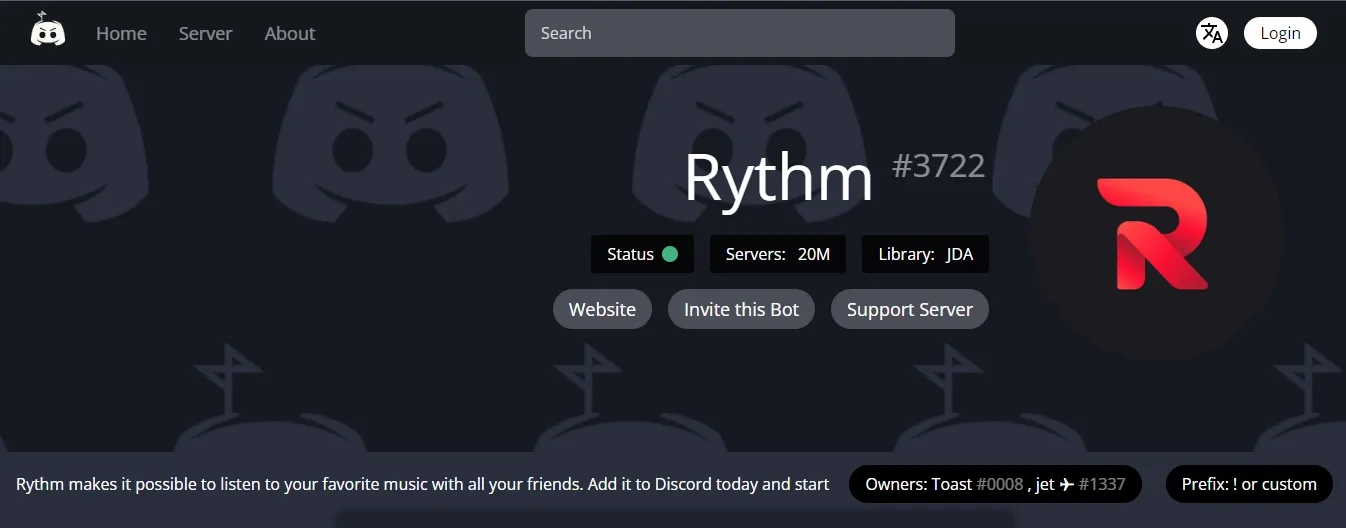Image resolution: width=1346 pixels, height=528 pixels.
Task: Click owner Toast #0008
Action: pos(977,484)
